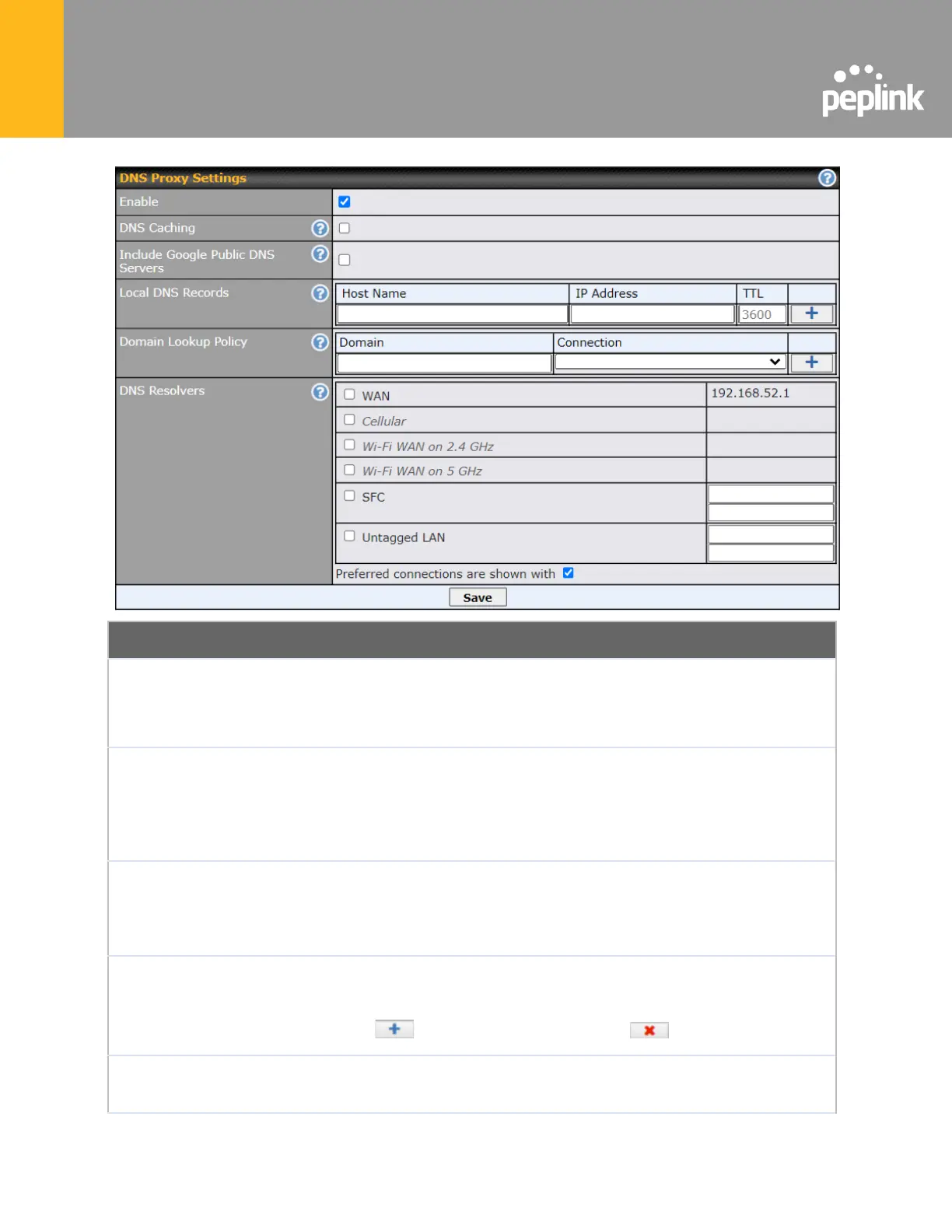This screenshot has height=1232, width=952.
Task: Select the Cellular resolver checkbox
Action: (x=349, y=420)
